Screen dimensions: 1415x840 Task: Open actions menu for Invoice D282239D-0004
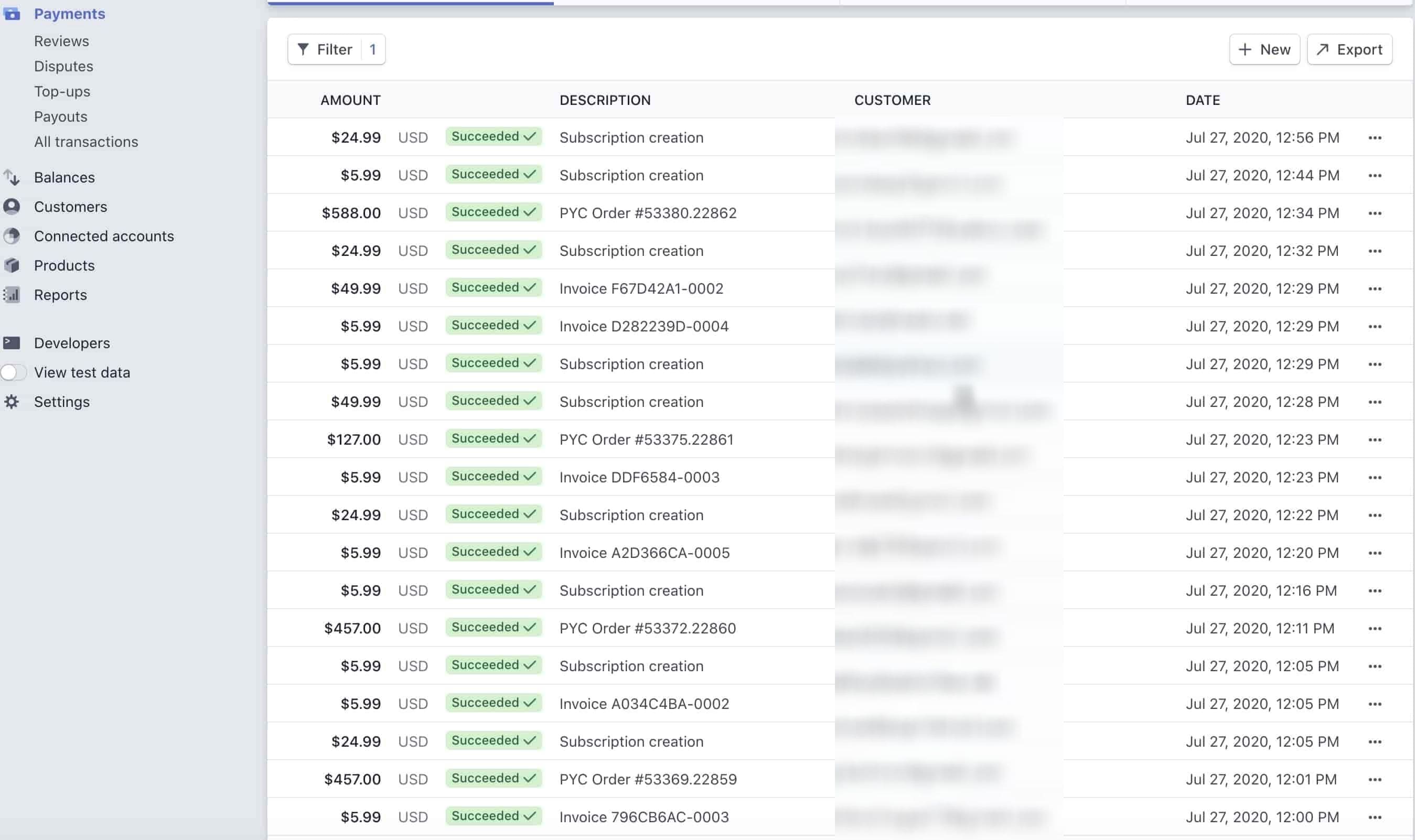click(x=1375, y=327)
